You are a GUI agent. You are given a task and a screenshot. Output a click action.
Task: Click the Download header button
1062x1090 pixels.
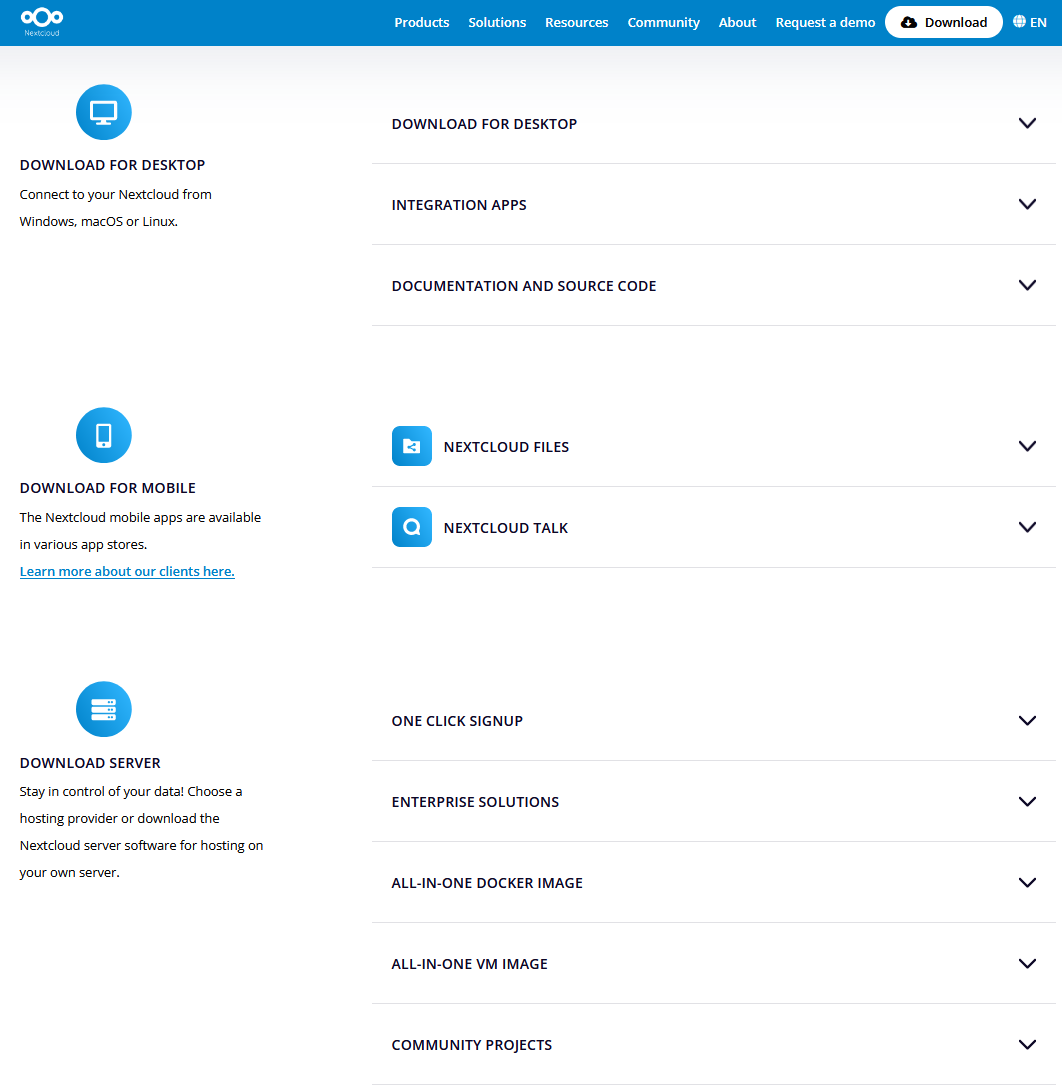943,22
